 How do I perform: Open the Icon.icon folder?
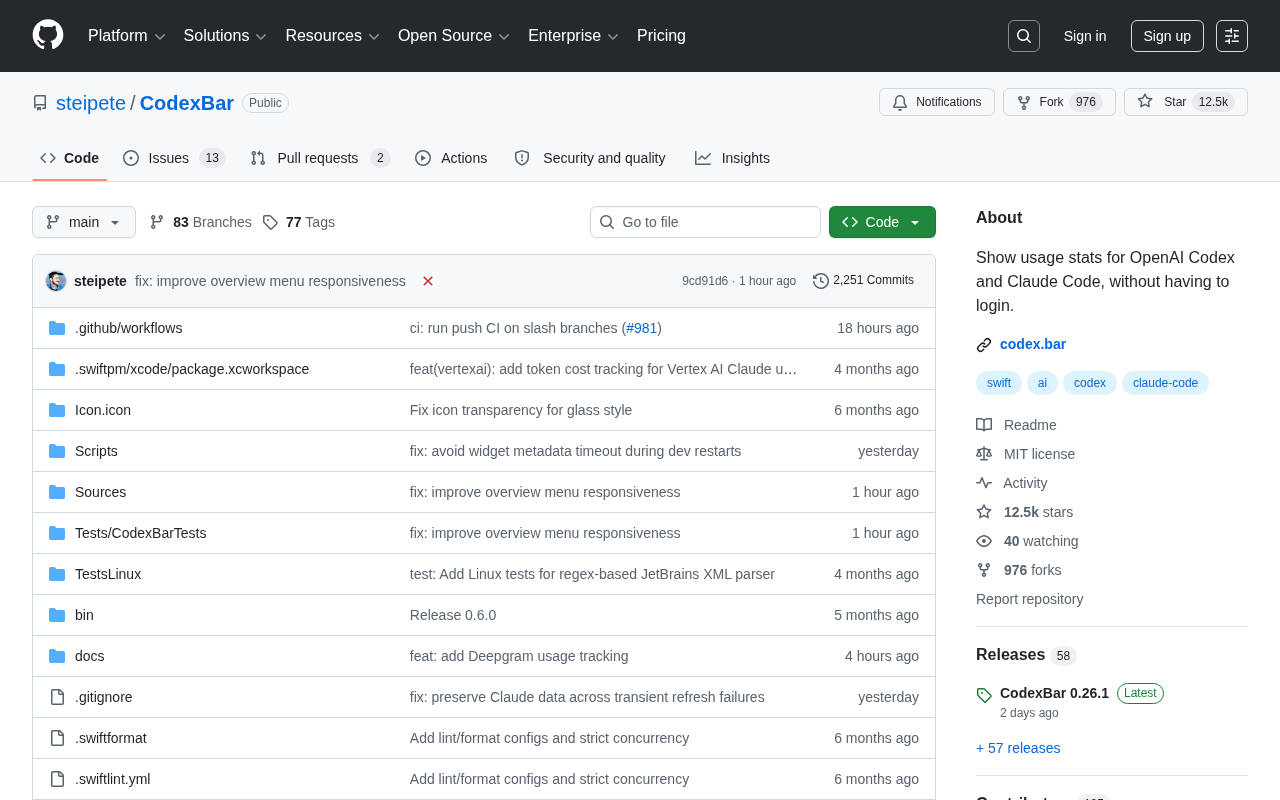tap(103, 410)
